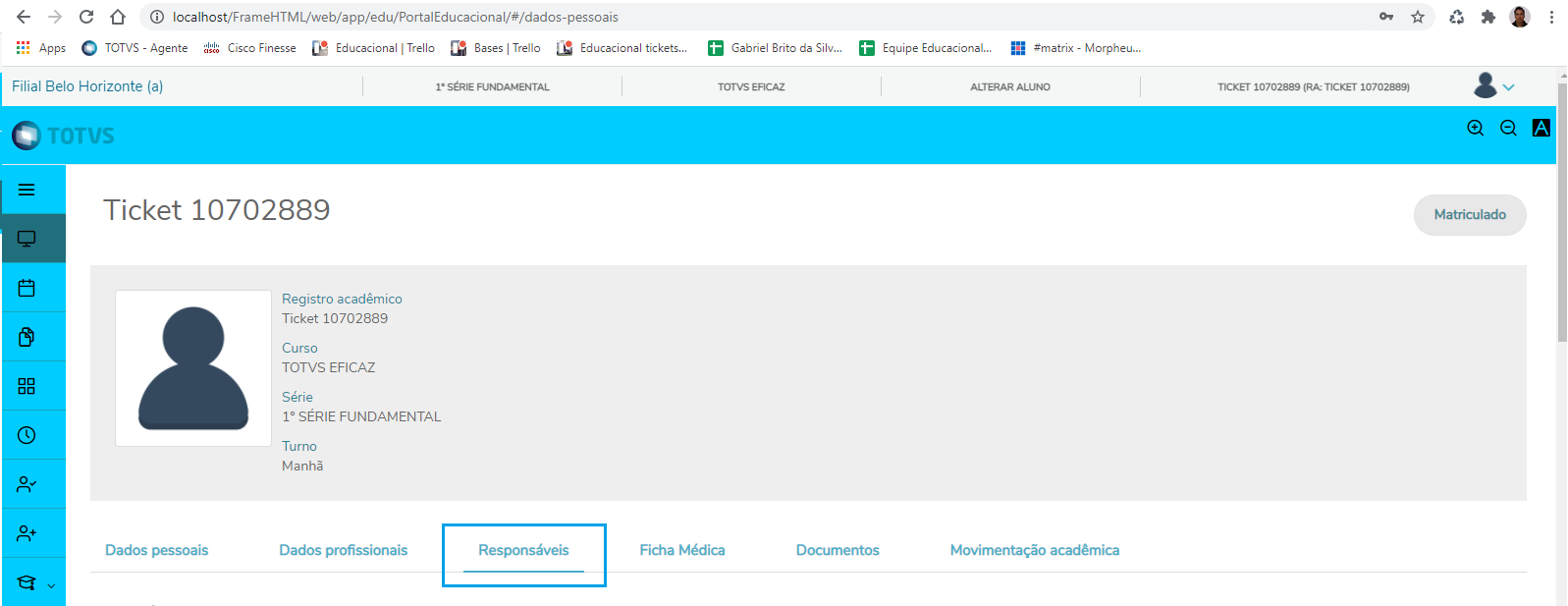The height and width of the screenshot is (606, 1568).
Task: Select 1ª SÉRIE FUNDAMENTAL header item
Action: (x=492, y=86)
